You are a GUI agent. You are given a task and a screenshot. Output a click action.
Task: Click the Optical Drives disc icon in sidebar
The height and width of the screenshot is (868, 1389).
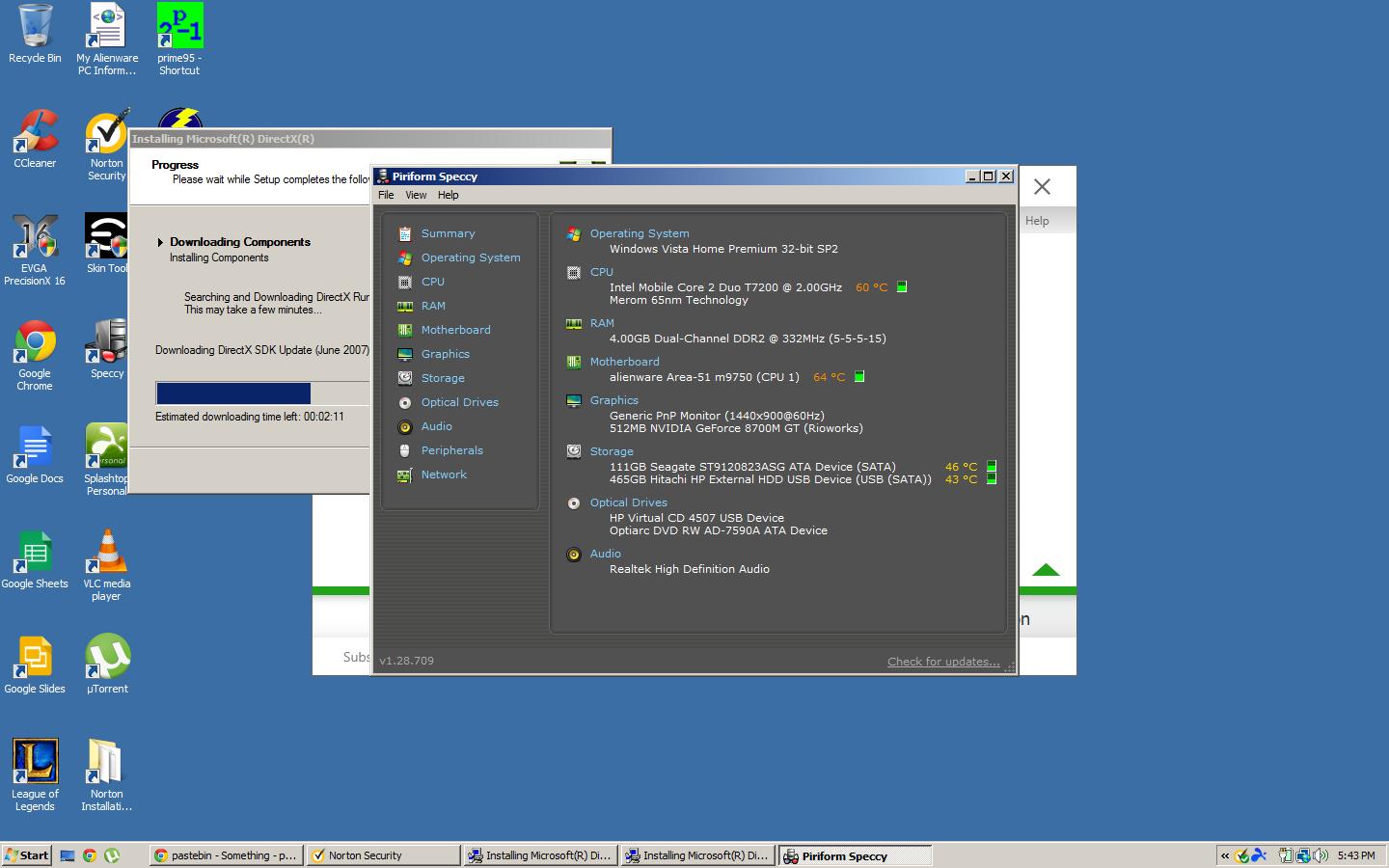pyautogui.click(x=405, y=402)
